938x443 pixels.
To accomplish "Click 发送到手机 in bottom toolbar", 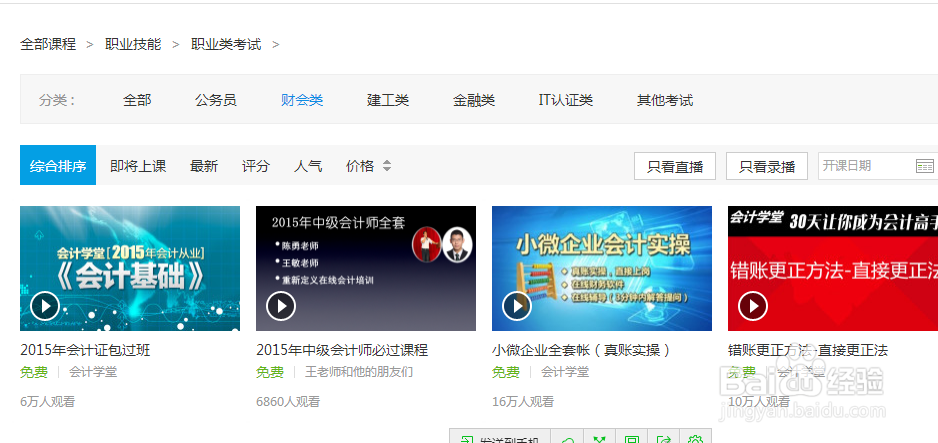I will (x=500, y=439).
